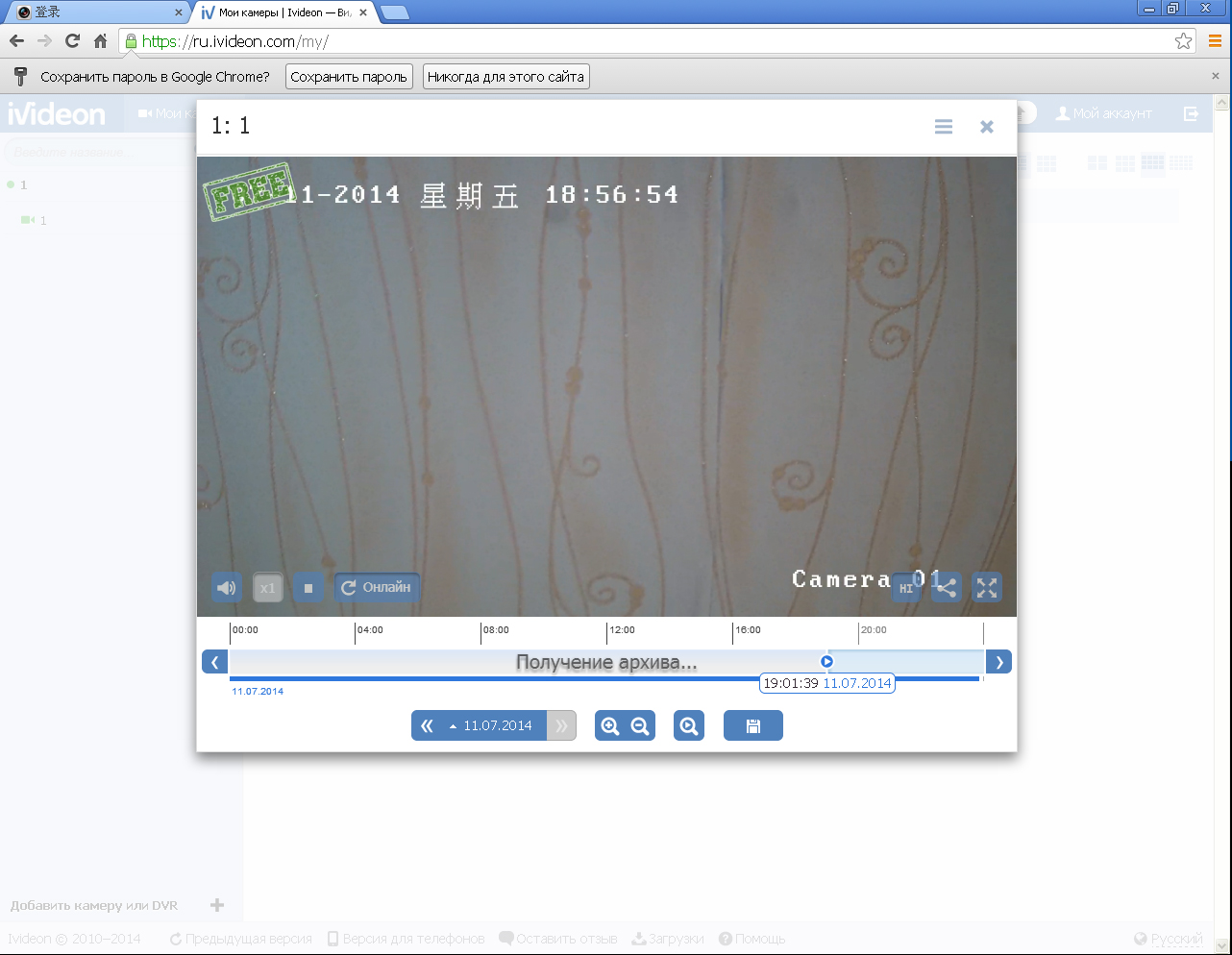Click camera search name field
Viewport: 1232px width, 955px height.
tap(100, 152)
